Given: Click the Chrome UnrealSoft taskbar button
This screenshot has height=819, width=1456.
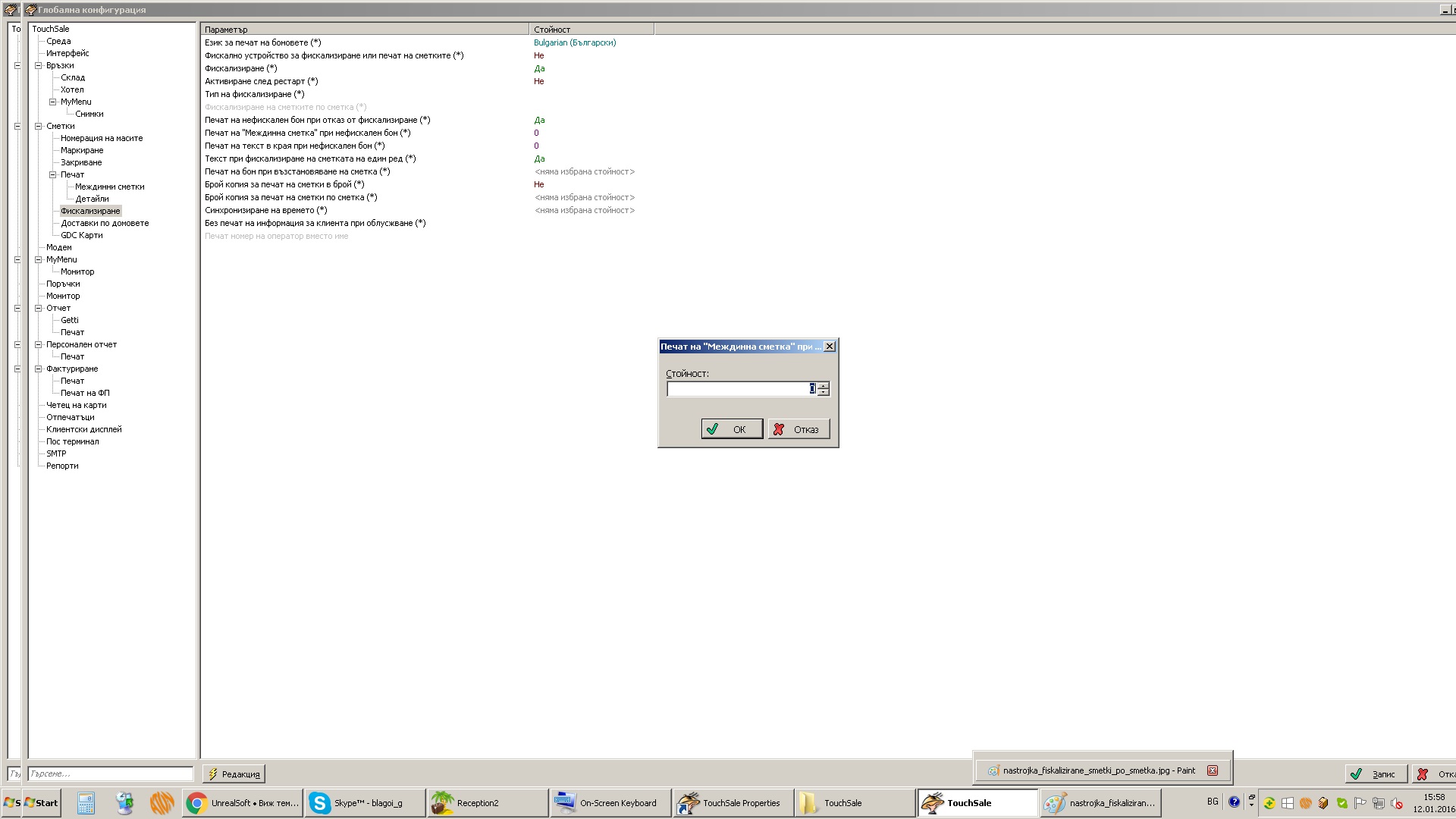Looking at the screenshot, I should (x=243, y=803).
